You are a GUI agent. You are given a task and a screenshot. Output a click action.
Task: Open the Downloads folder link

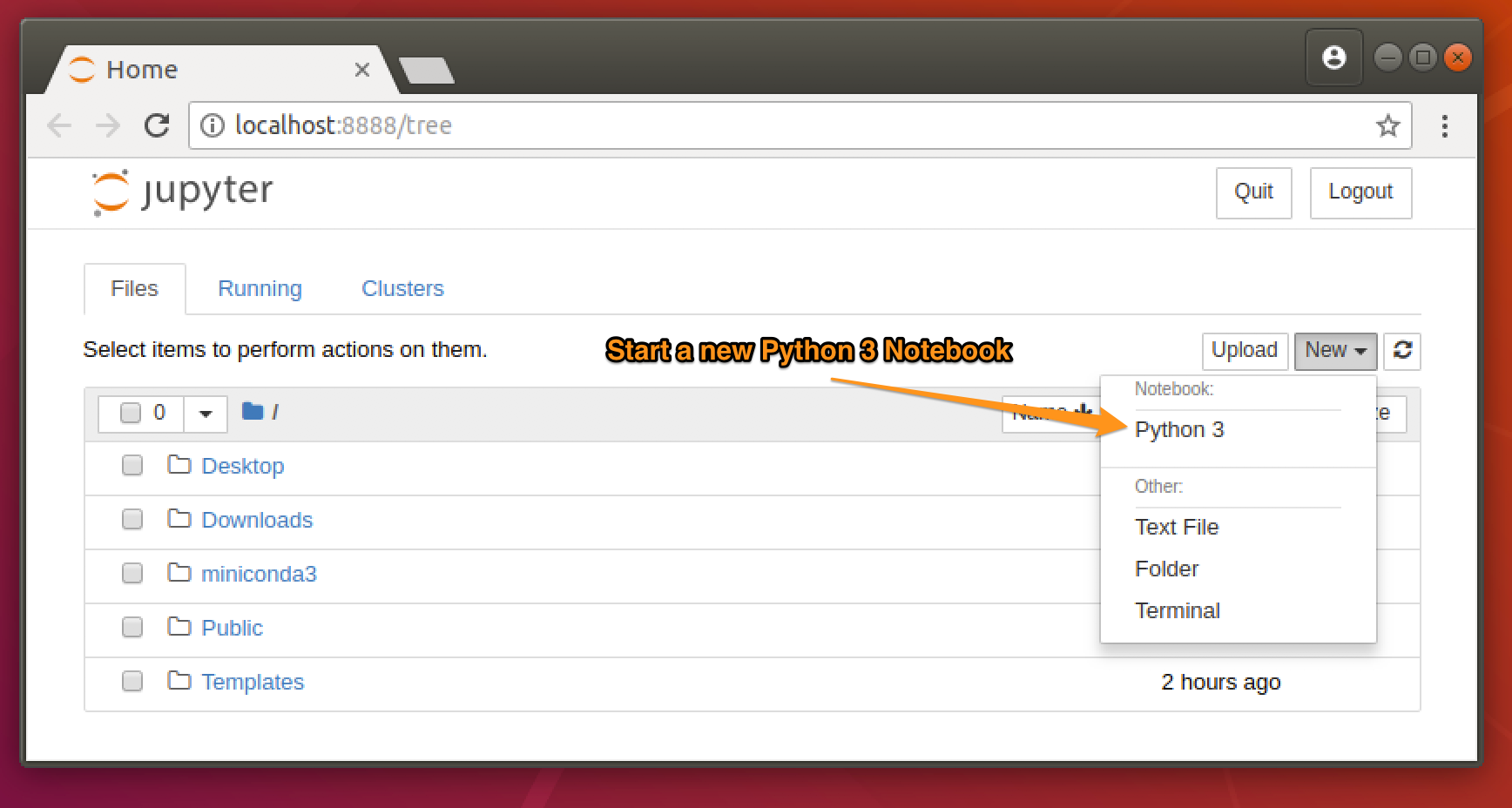257,521
